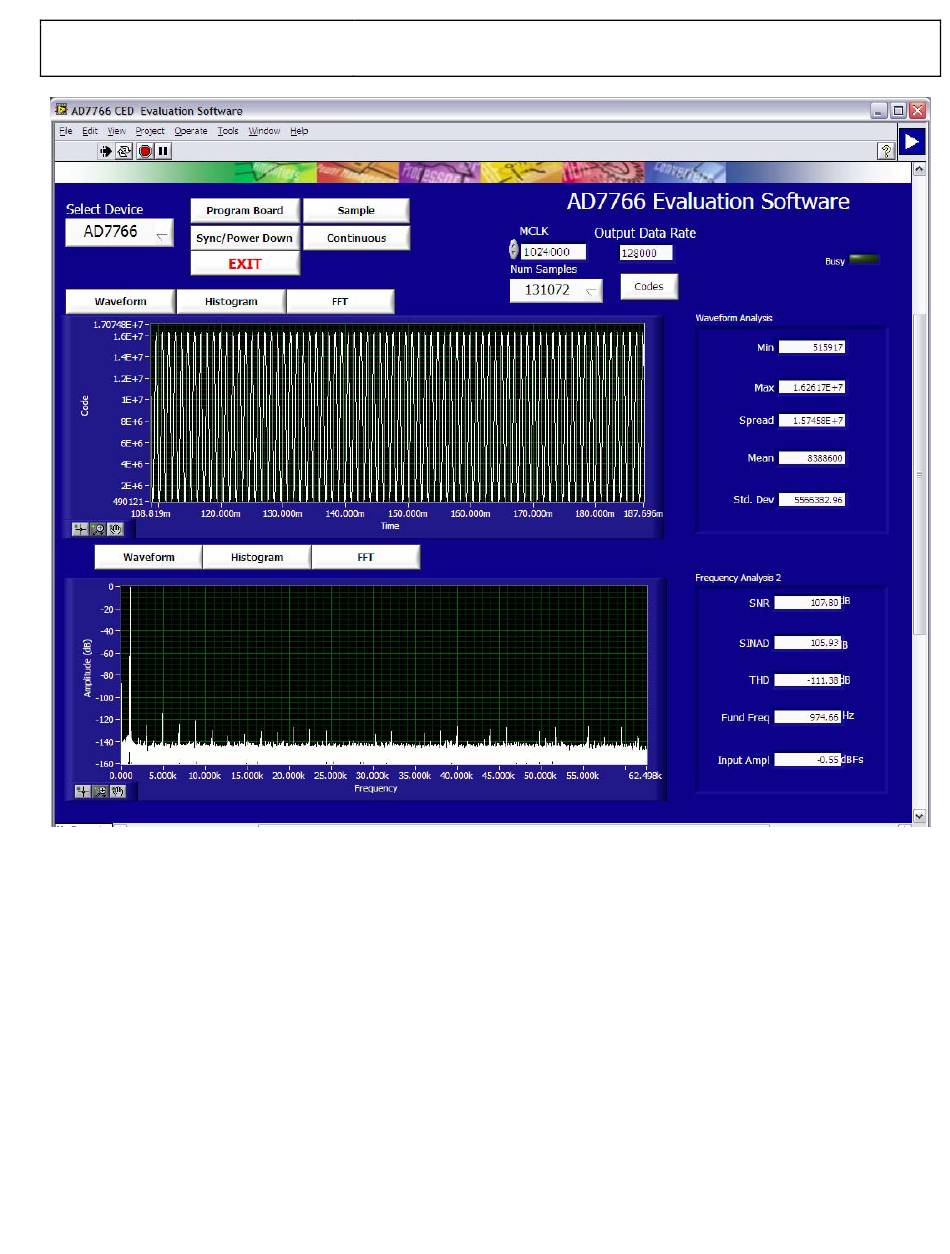The height and width of the screenshot is (1254, 950).
Task: Click the upper waveform time-domain plot
Action: (398, 413)
